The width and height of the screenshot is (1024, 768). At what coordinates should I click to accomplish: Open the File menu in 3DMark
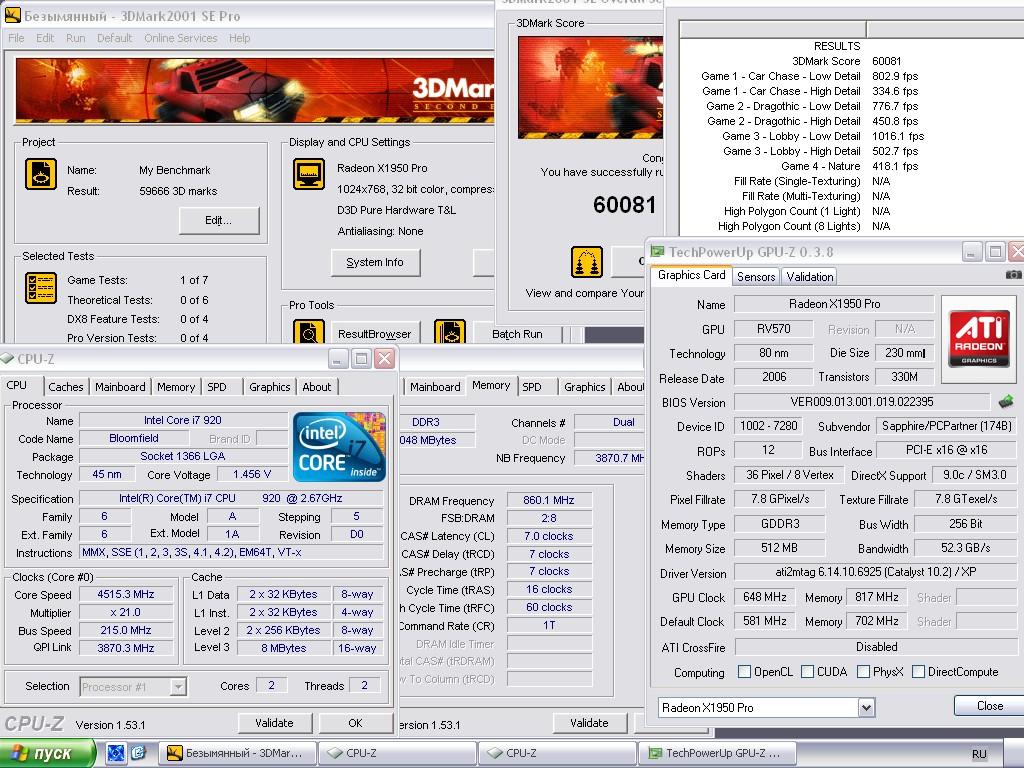[x=16, y=38]
